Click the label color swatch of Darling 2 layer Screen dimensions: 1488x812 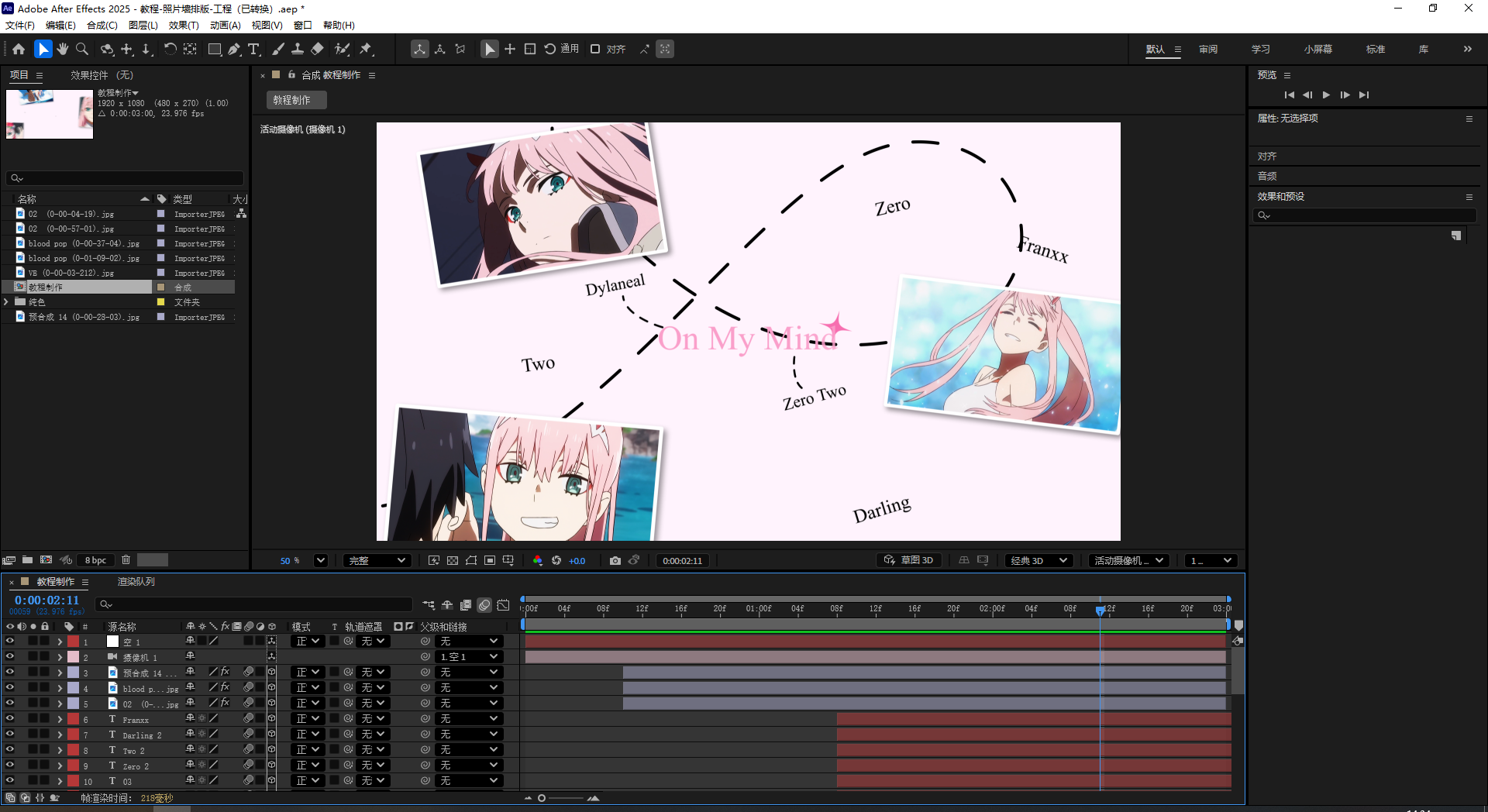(x=73, y=735)
